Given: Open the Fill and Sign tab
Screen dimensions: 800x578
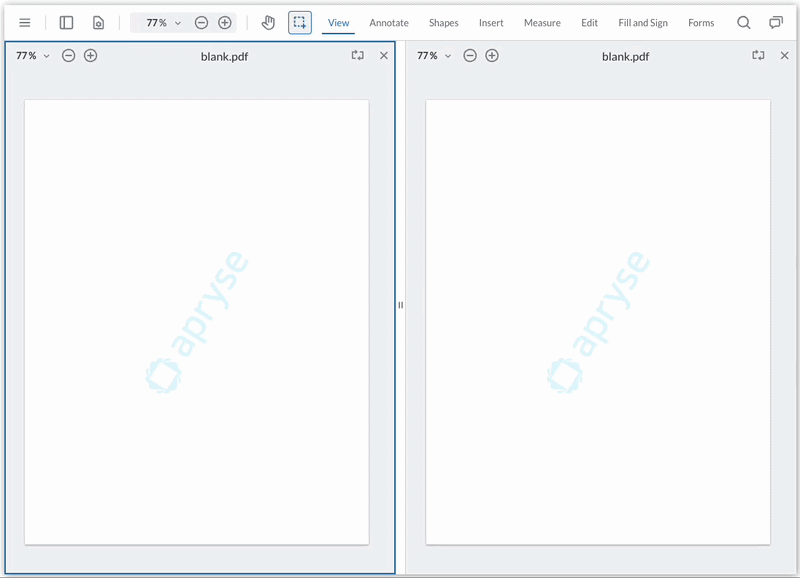Looking at the screenshot, I should pos(643,22).
